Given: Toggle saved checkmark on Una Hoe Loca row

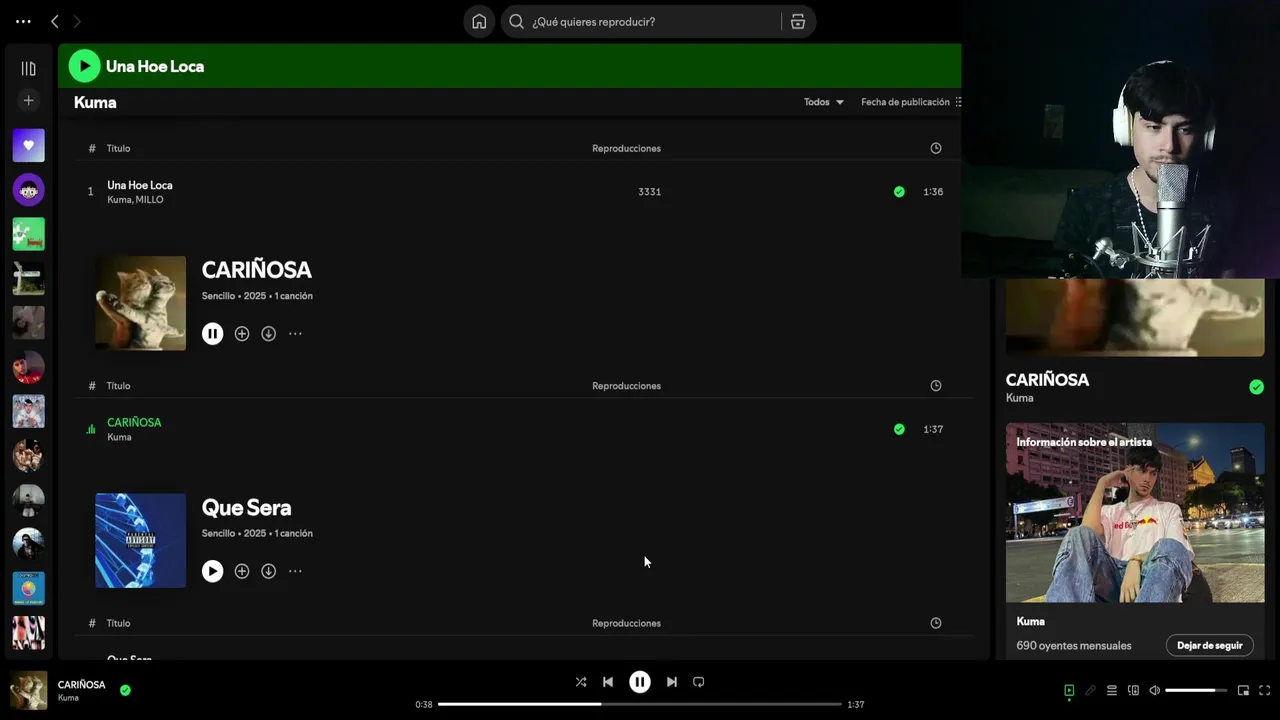Looking at the screenshot, I should pyautogui.click(x=899, y=192).
